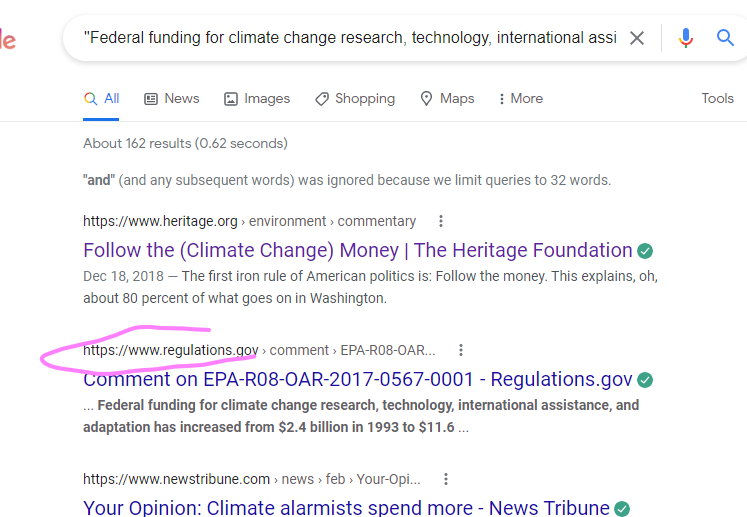Switch to the Images tab

[x=257, y=98]
